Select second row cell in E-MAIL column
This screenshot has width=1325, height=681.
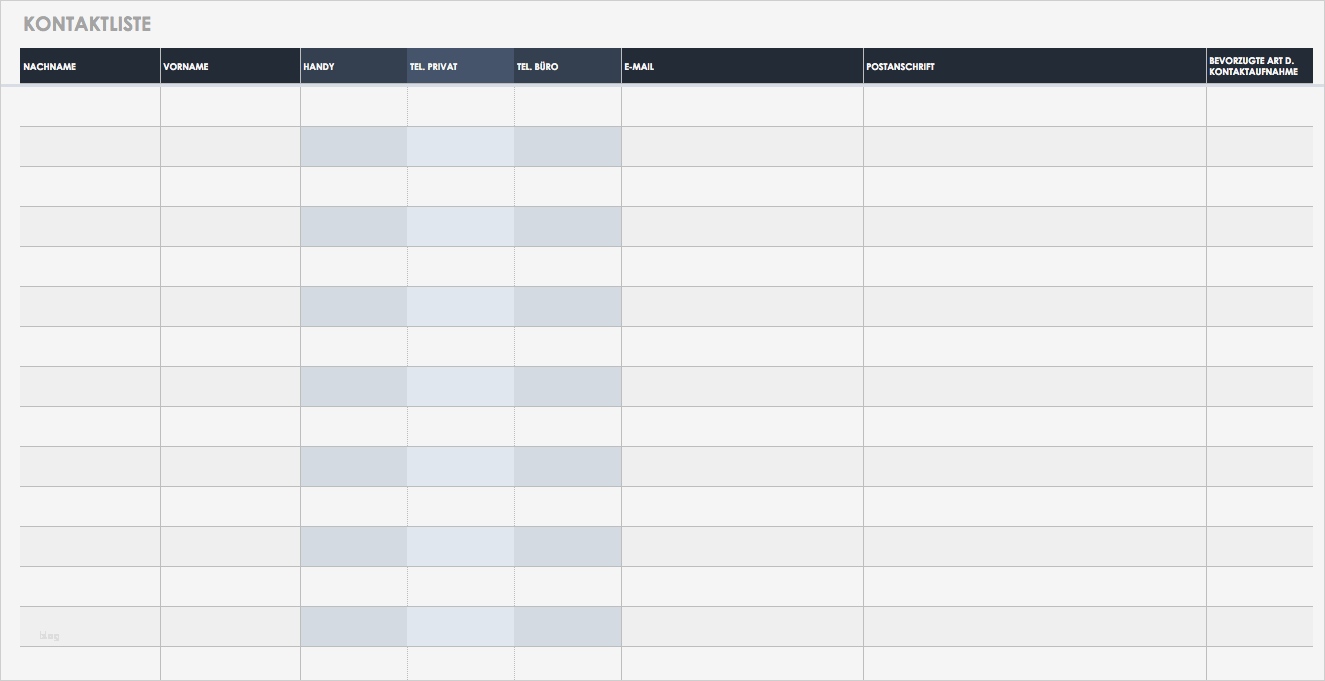click(x=742, y=147)
